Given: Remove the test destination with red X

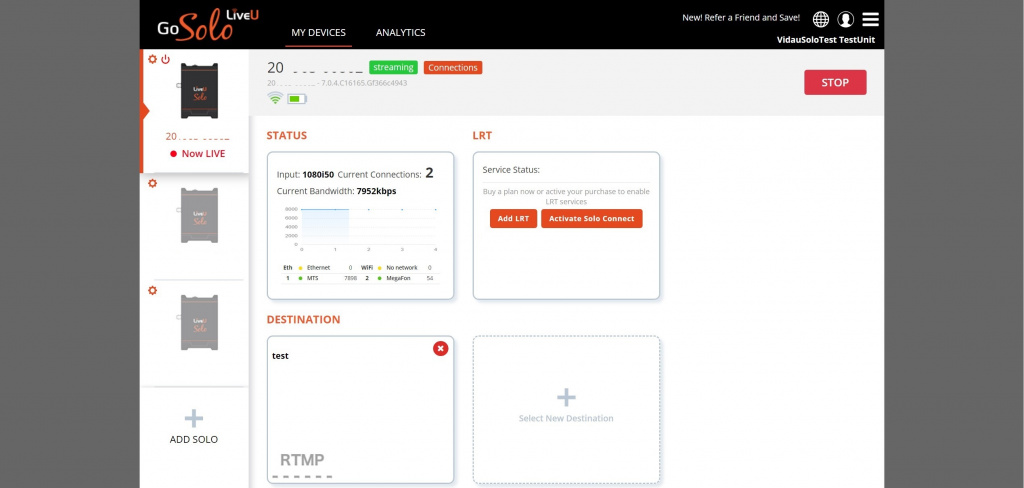Looking at the screenshot, I should (x=441, y=349).
